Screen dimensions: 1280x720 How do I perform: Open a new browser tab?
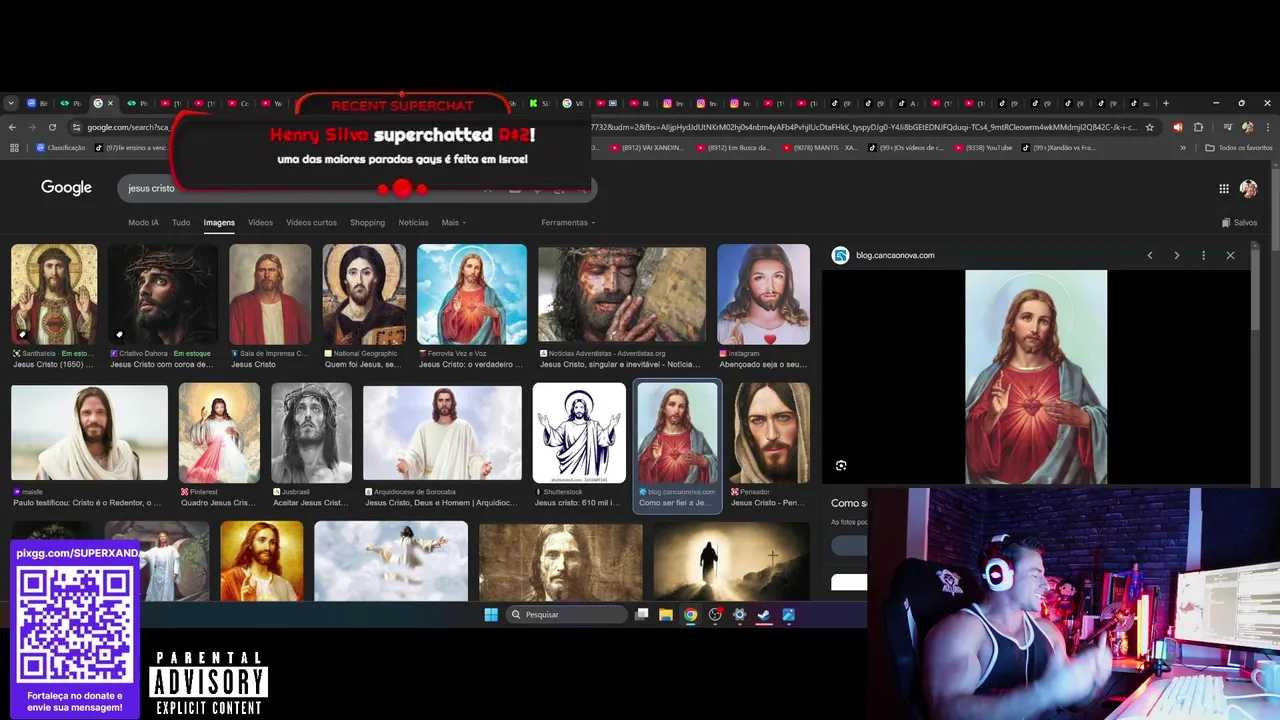(x=1165, y=103)
